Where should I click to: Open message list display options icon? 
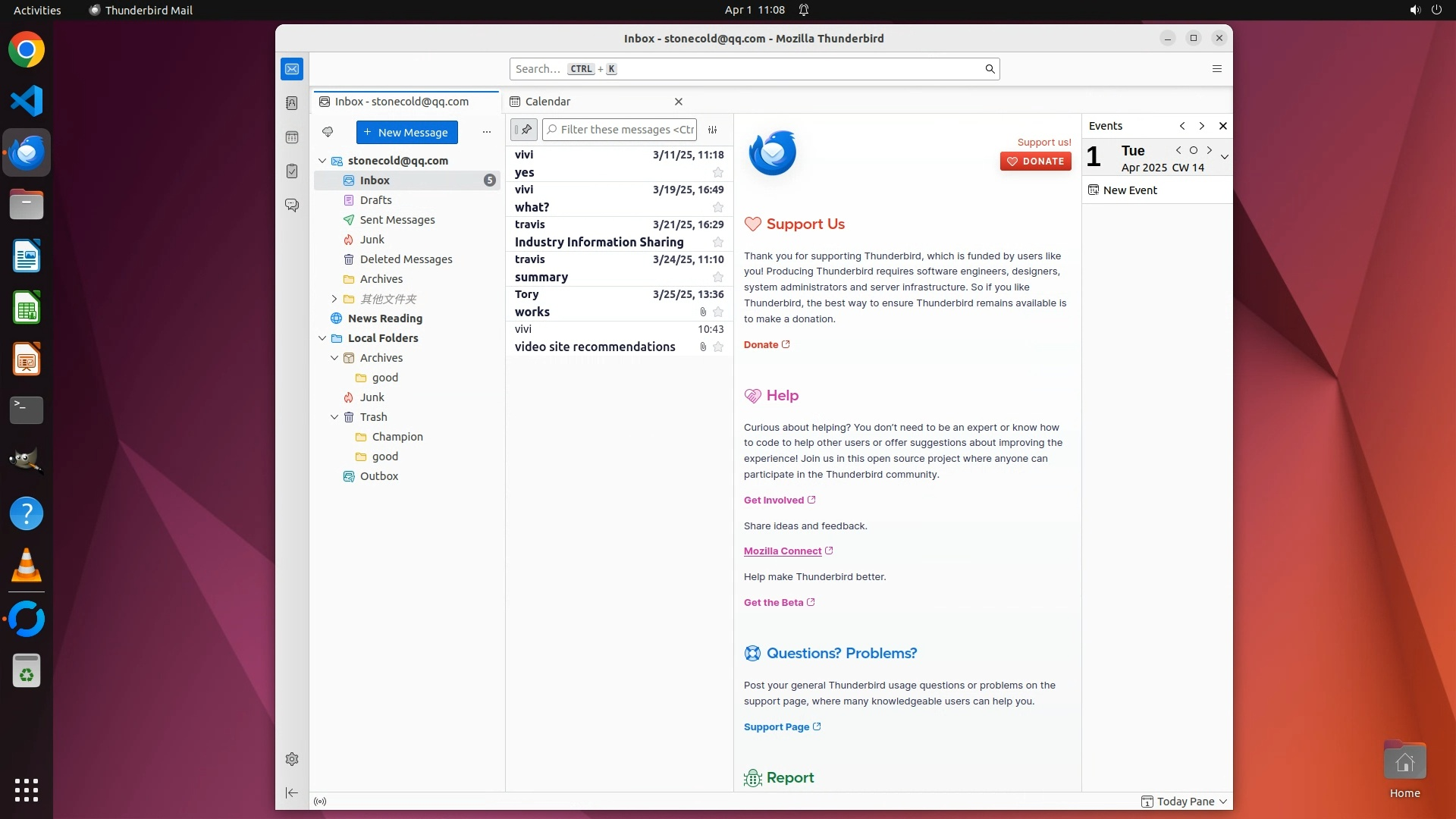[713, 130]
